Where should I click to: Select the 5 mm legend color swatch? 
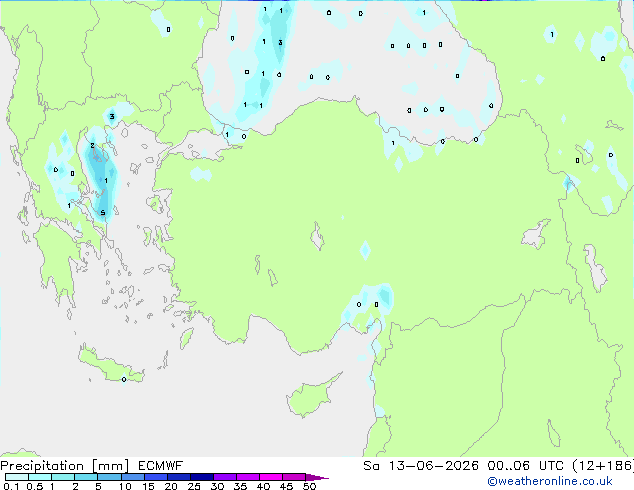pos(109,477)
